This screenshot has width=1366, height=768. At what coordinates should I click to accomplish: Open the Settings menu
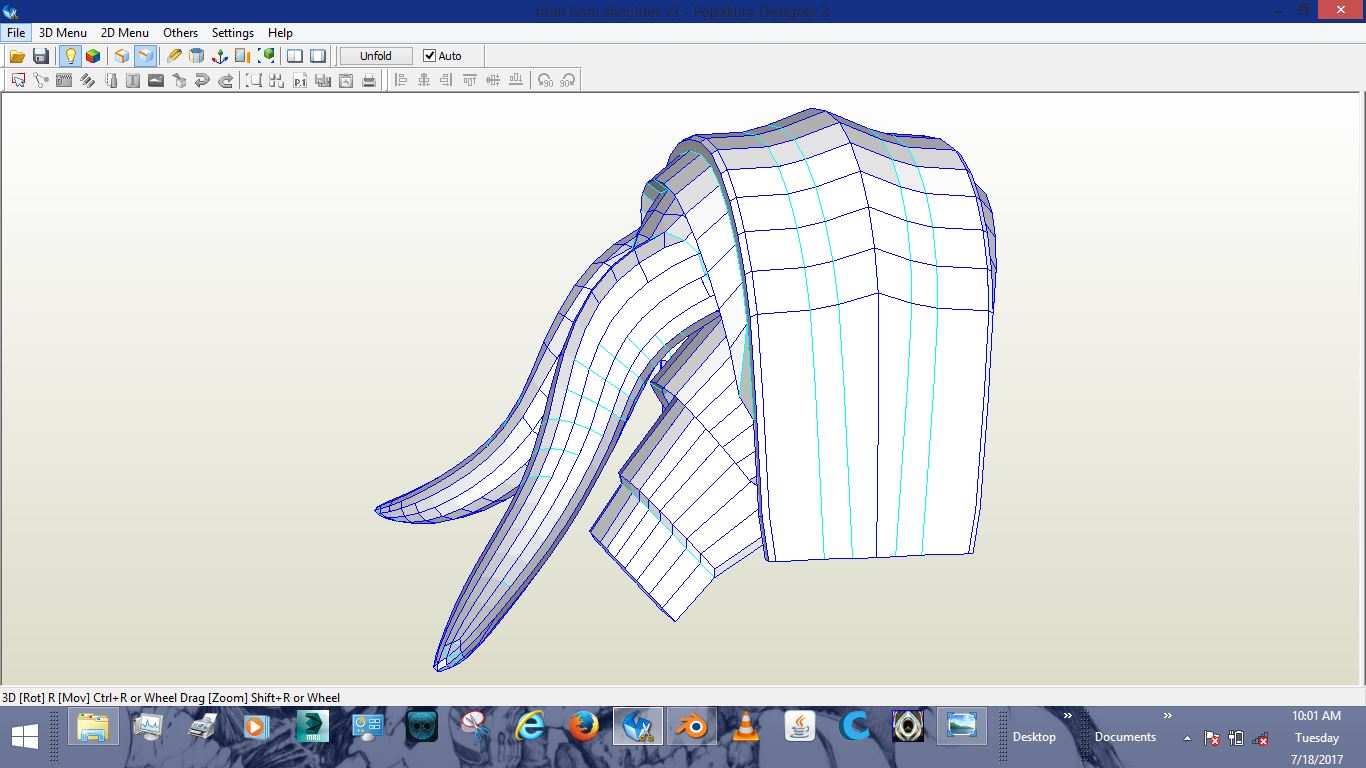tap(232, 32)
